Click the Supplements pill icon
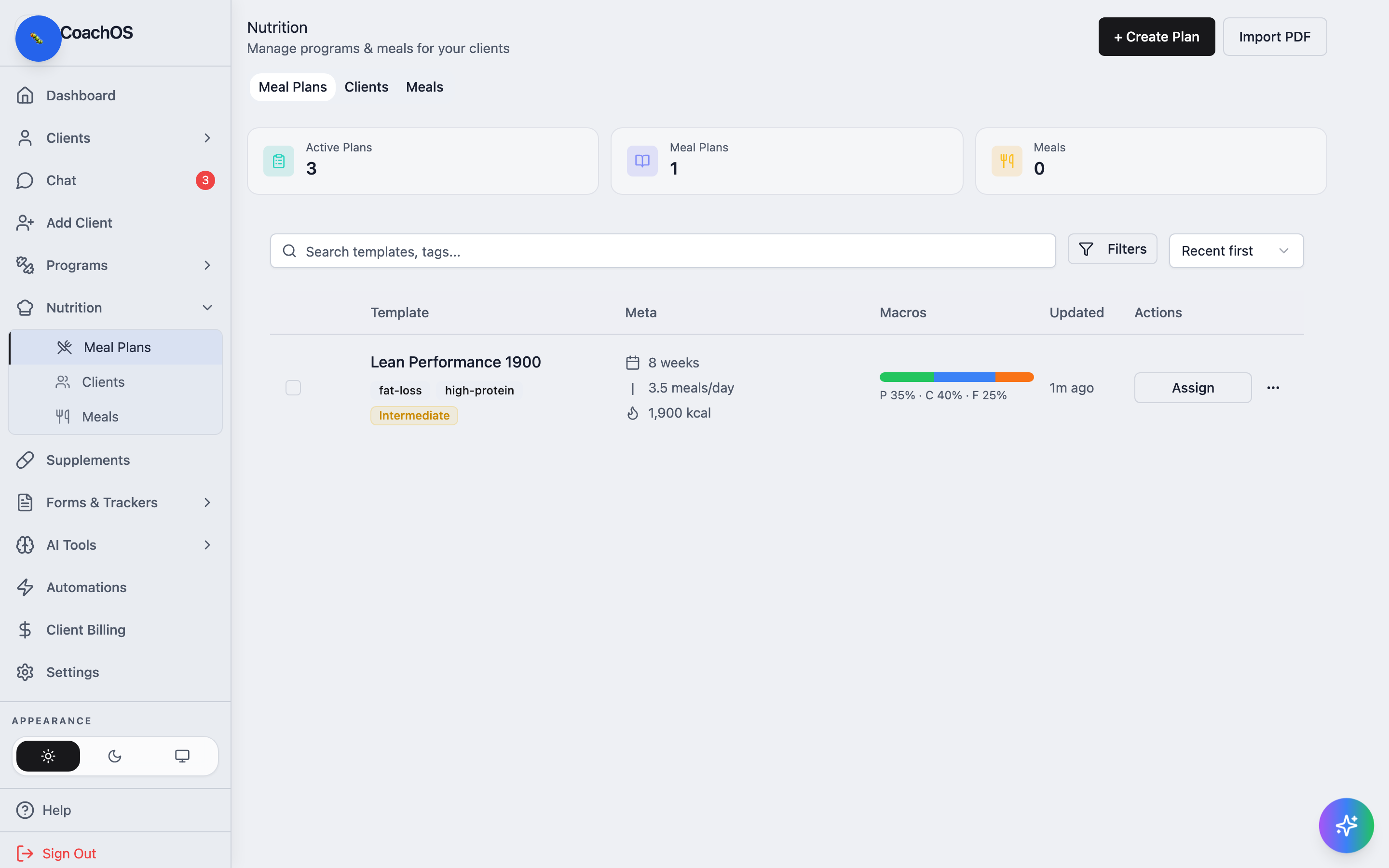The height and width of the screenshot is (868, 1389). click(x=25, y=460)
